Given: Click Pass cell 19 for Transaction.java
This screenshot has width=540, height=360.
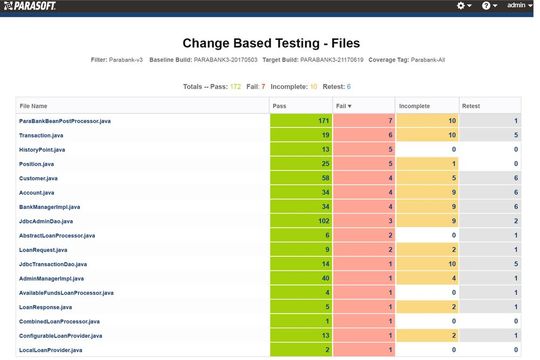Looking at the screenshot, I should pyautogui.click(x=301, y=135).
